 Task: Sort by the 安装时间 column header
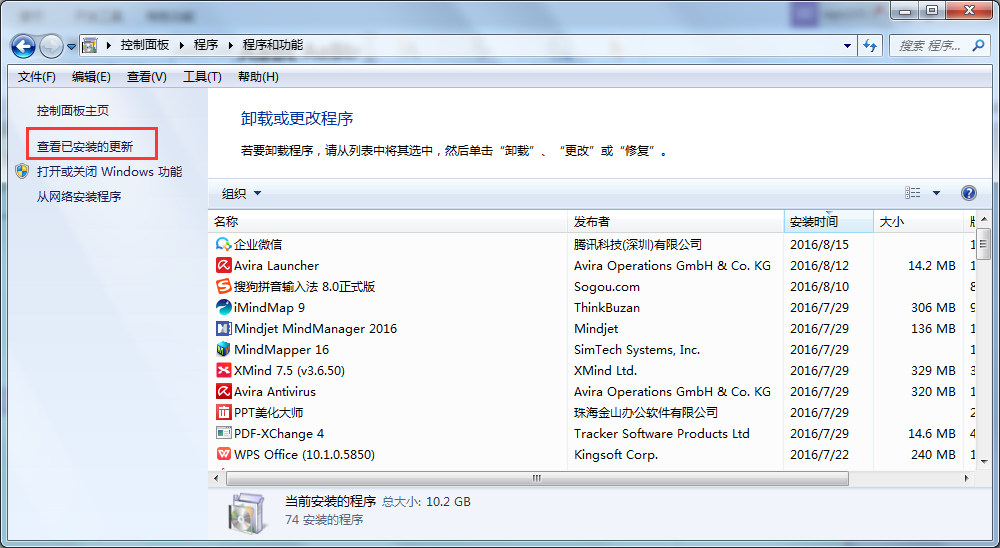click(814, 221)
